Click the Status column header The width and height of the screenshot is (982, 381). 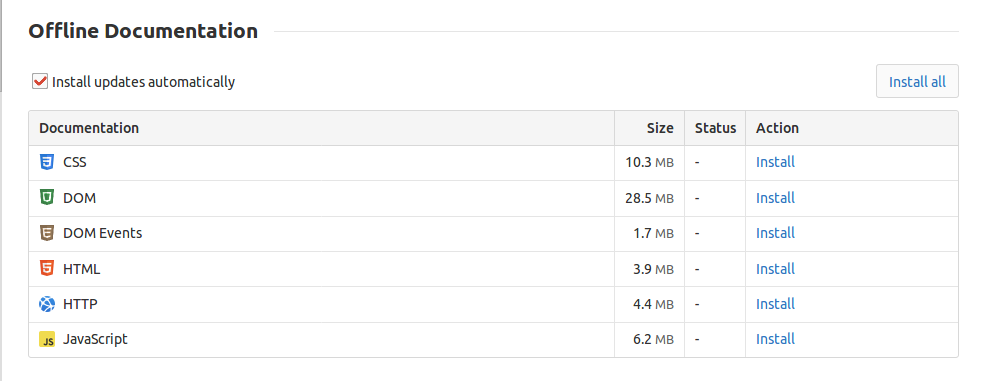[715, 128]
